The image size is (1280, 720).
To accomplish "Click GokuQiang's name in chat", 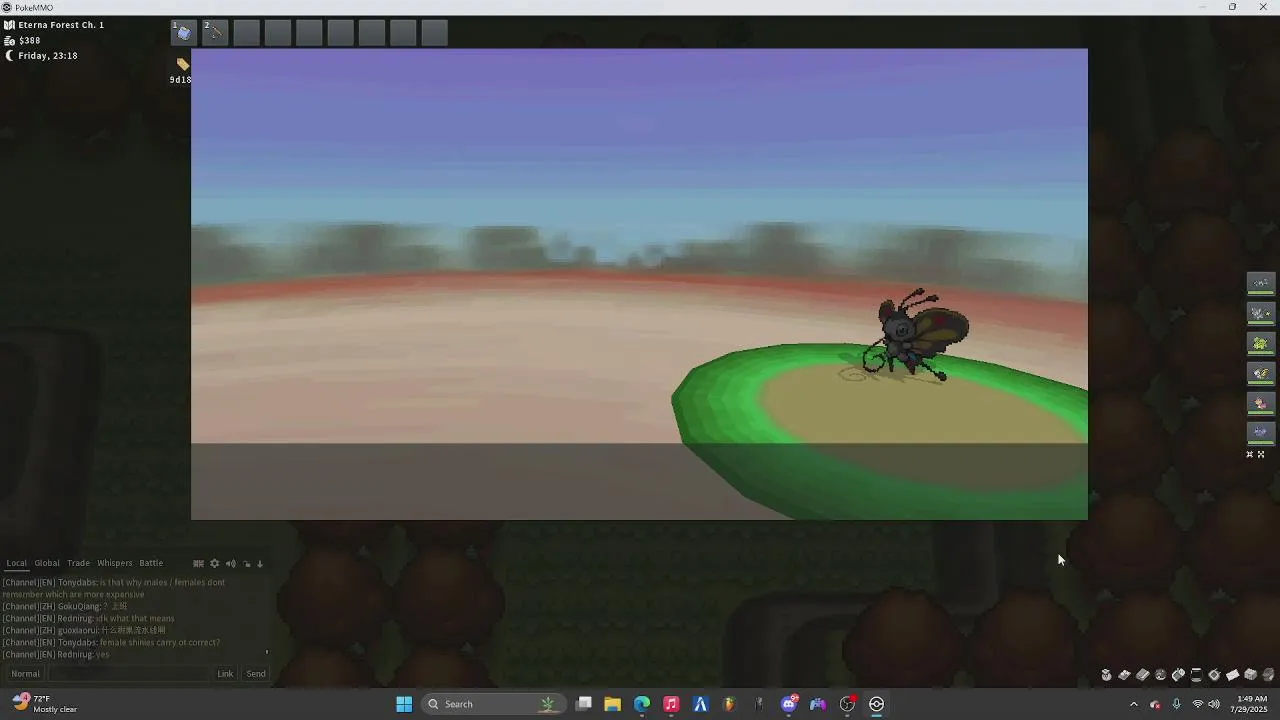I will coord(78,606).
